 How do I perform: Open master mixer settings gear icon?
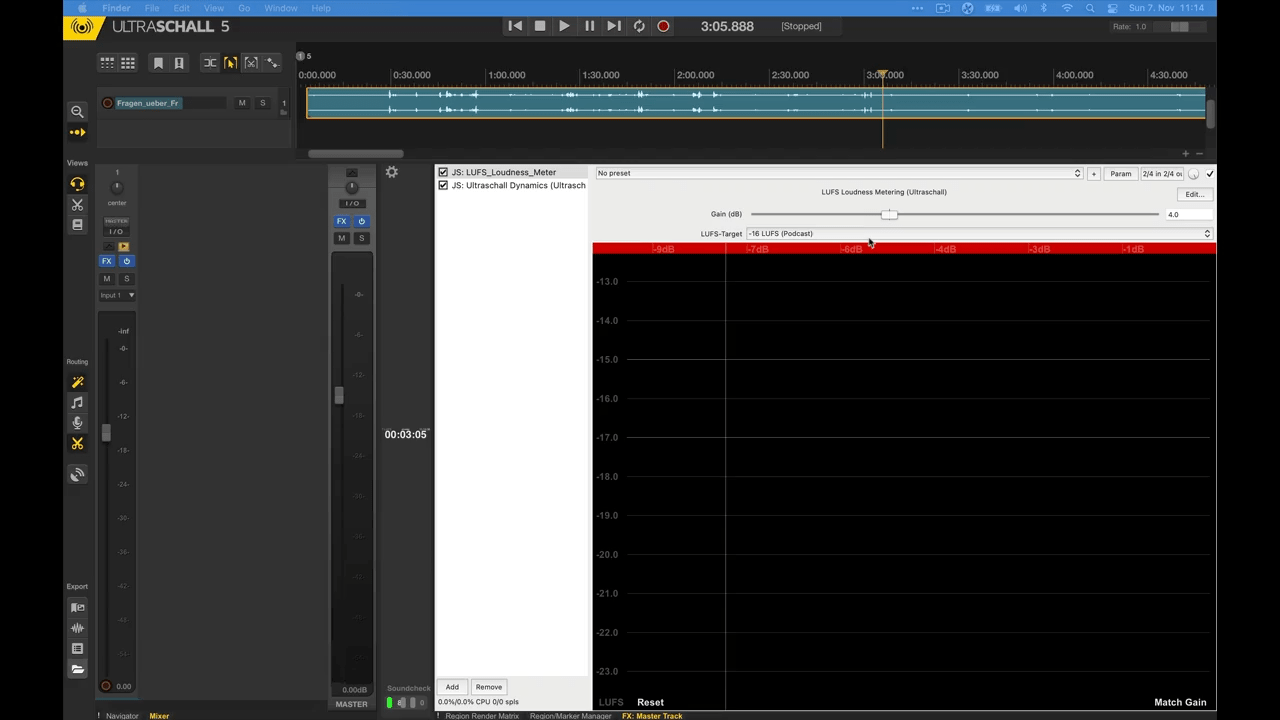pos(392,172)
